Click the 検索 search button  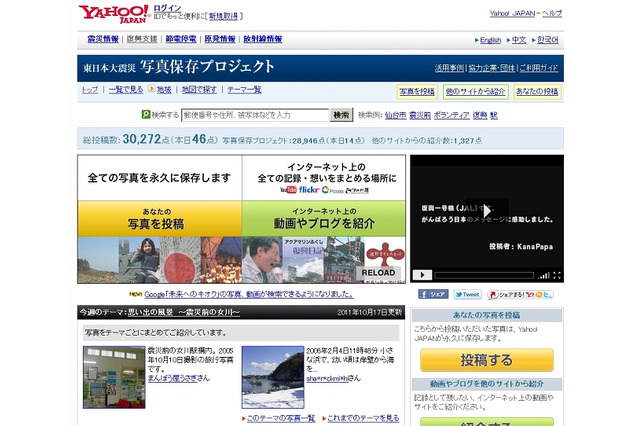point(341,115)
